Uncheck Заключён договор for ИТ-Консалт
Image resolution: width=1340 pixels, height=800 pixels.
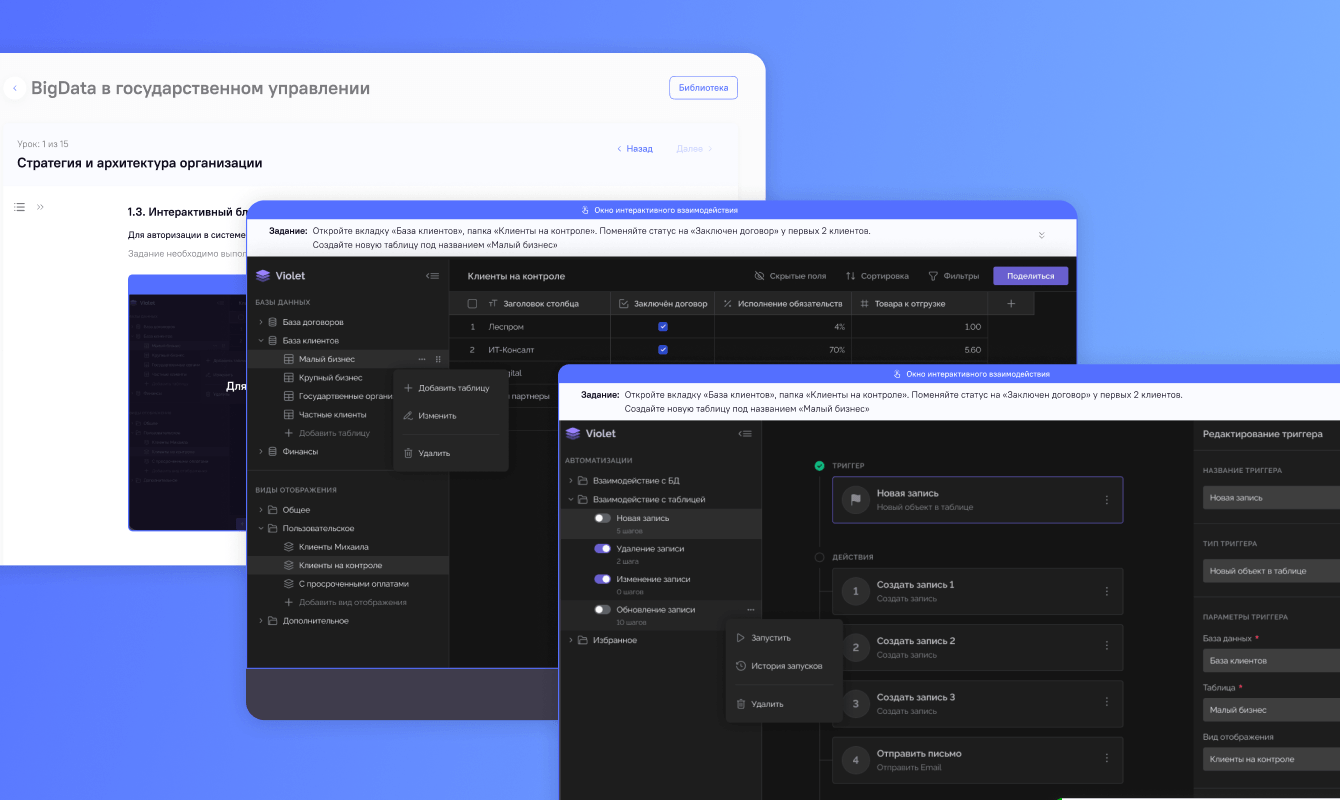click(662, 350)
